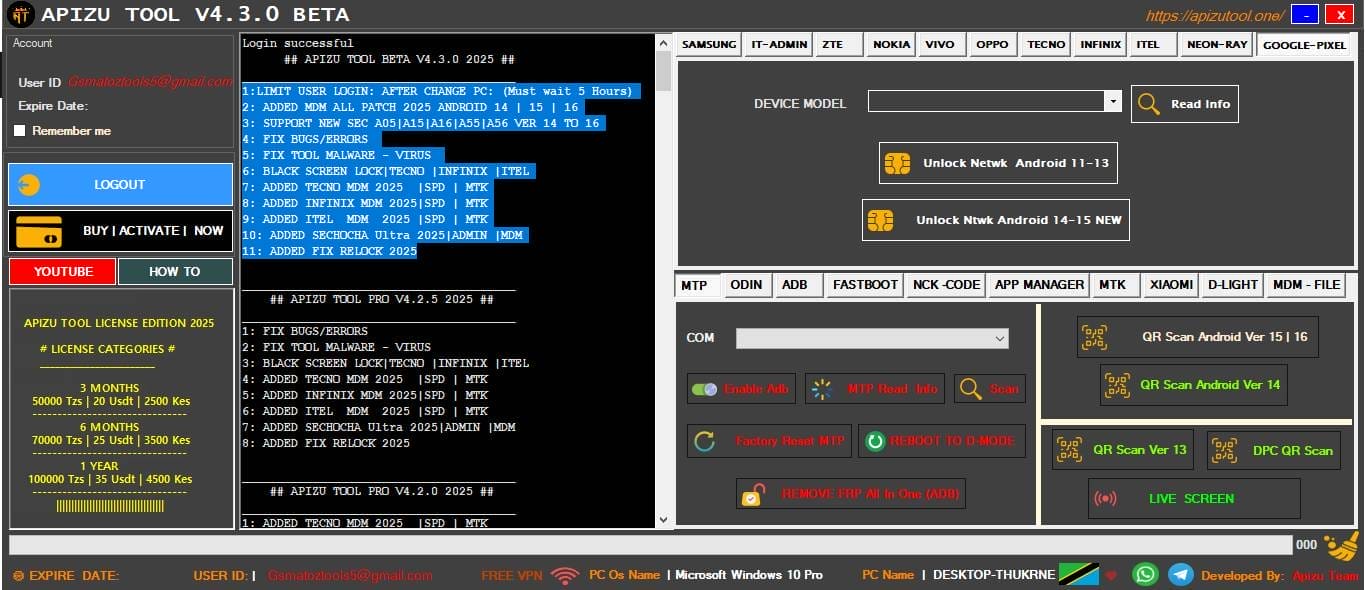Select the QR Scan Android Ver 14 icon
Viewport: 1365px width, 590px height.
click(1117, 385)
